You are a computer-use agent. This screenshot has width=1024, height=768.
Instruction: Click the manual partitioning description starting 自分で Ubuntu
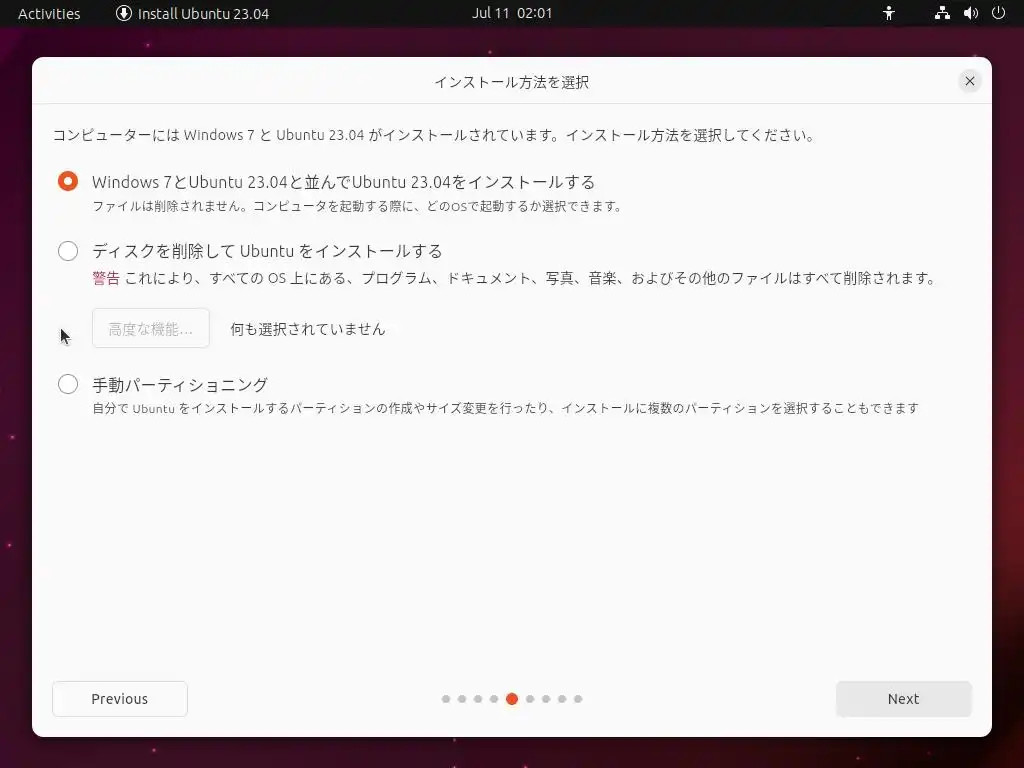tap(505, 409)
